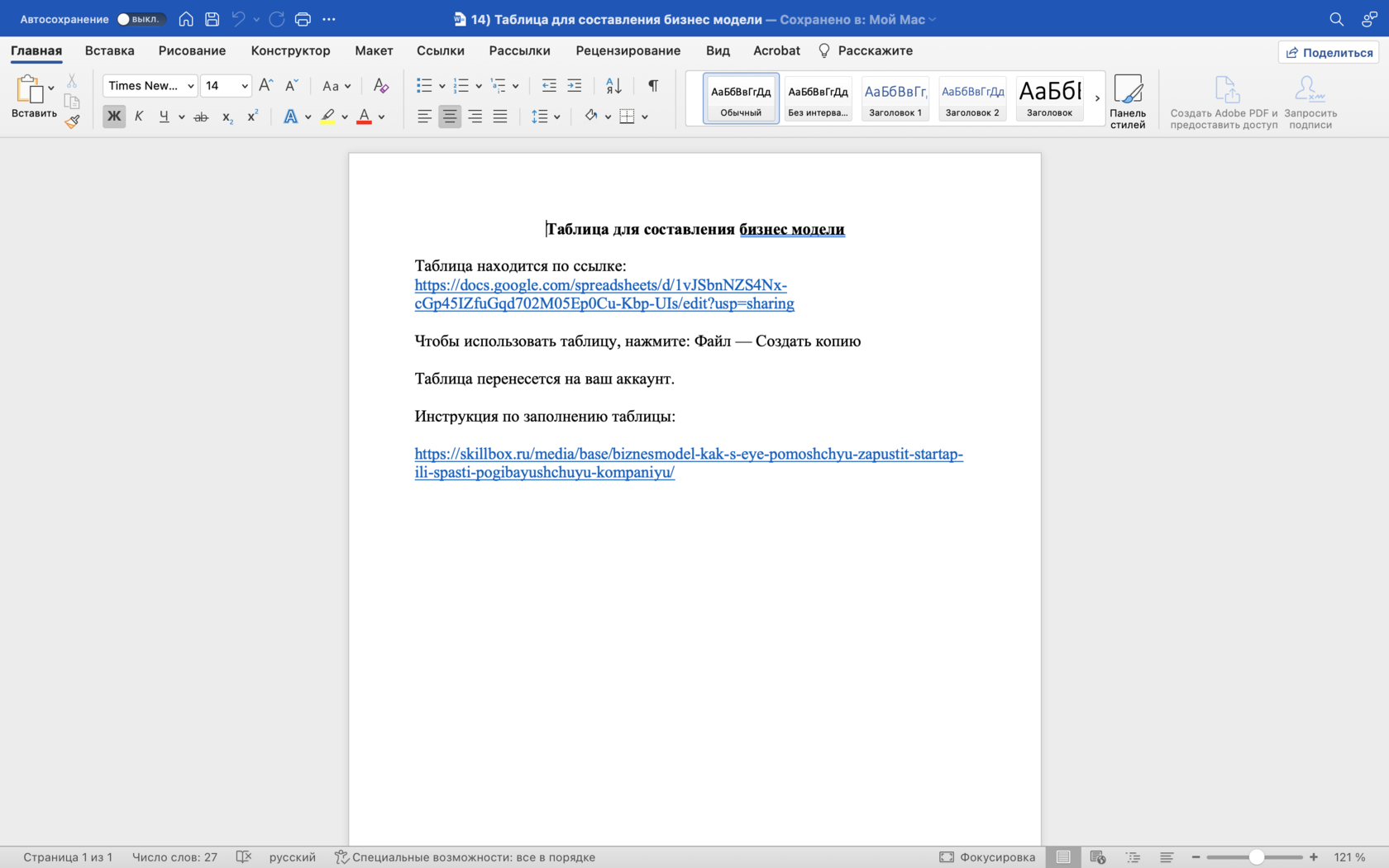Expand the line spacing dropdown
1389x868 pixels.
(557, 117)
